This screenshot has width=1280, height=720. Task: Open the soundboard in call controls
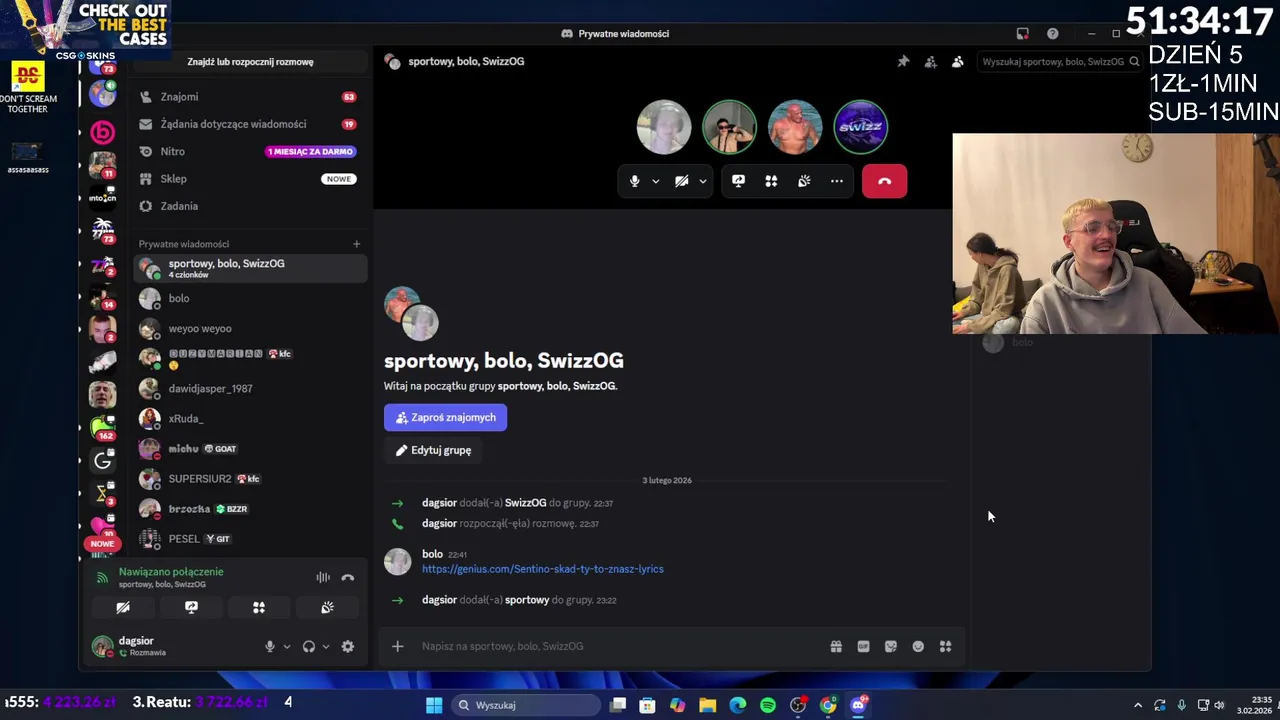pos(804,181)
